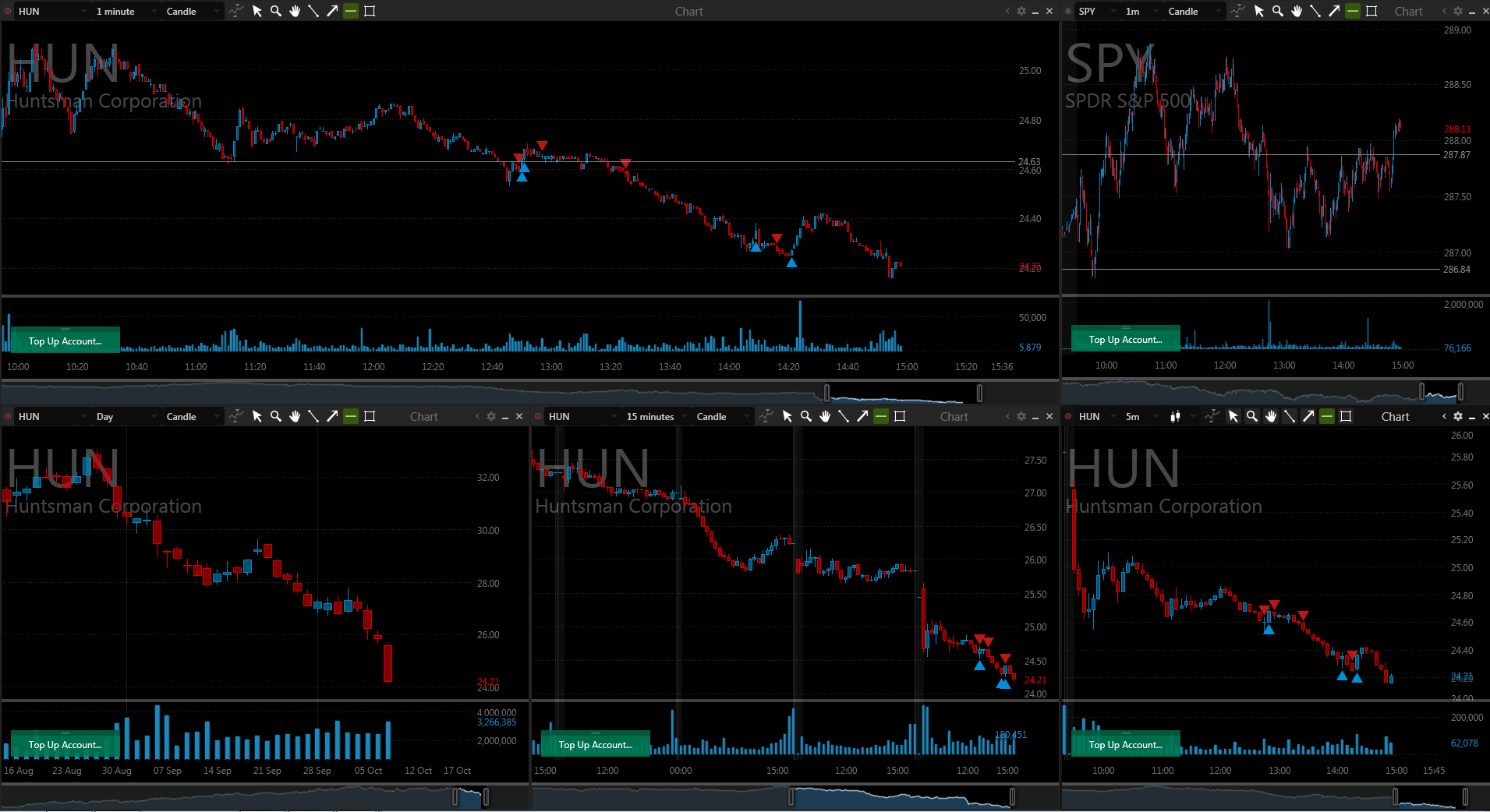Image resolution: width=1490 pixels, height=812 pixels.
Task: Select rectangle tool in SPY chart
Action: pos(1371,11)
